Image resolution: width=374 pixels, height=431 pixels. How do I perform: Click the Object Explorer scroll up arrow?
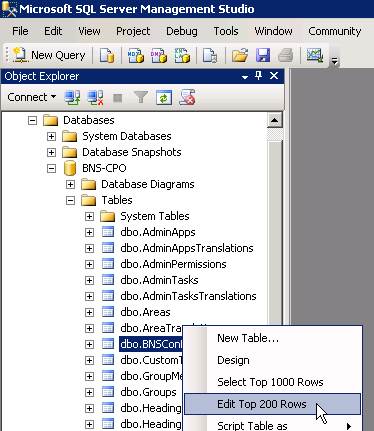(x=275, y=120)
